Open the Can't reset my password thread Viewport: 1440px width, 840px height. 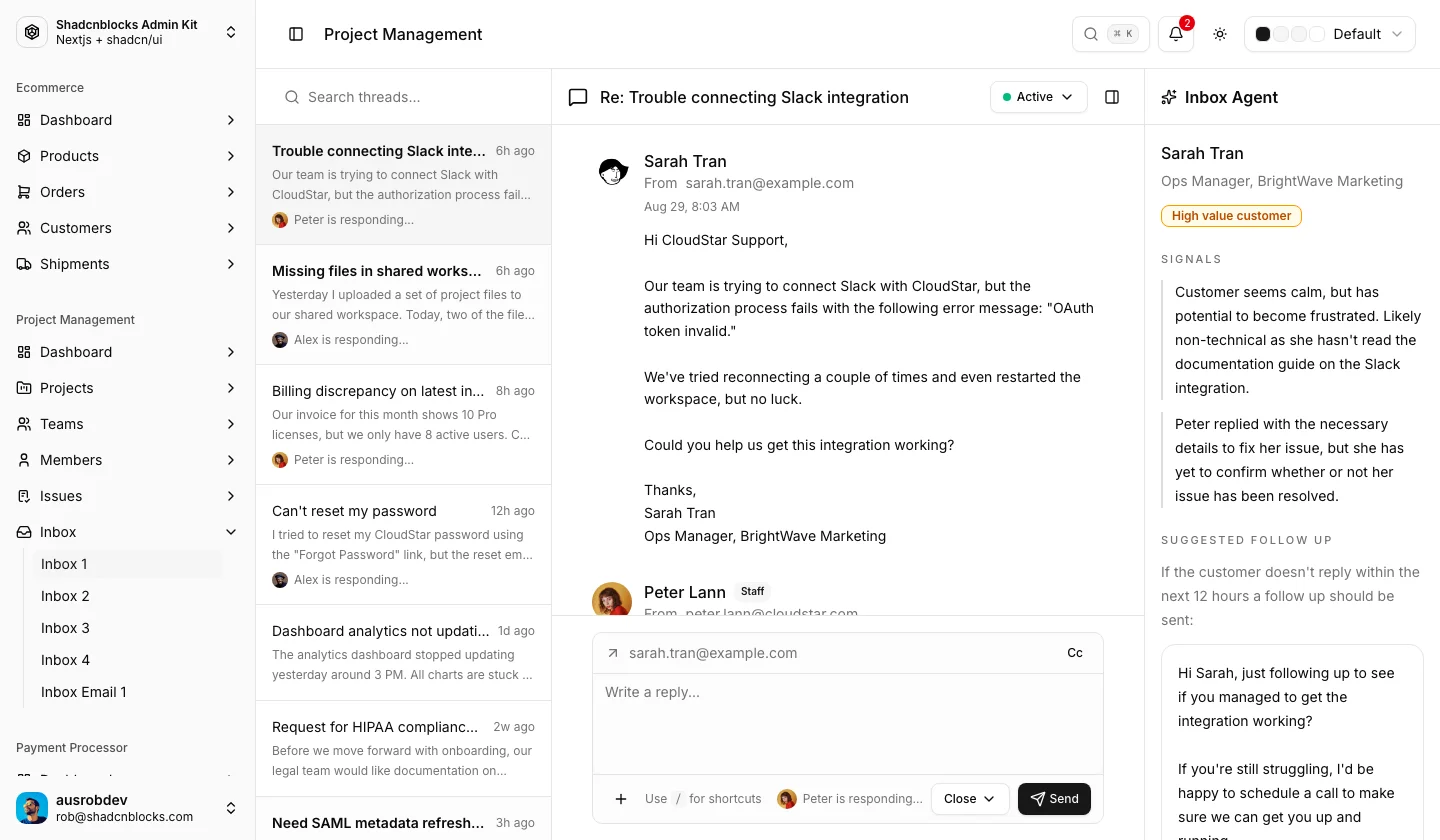403,545
